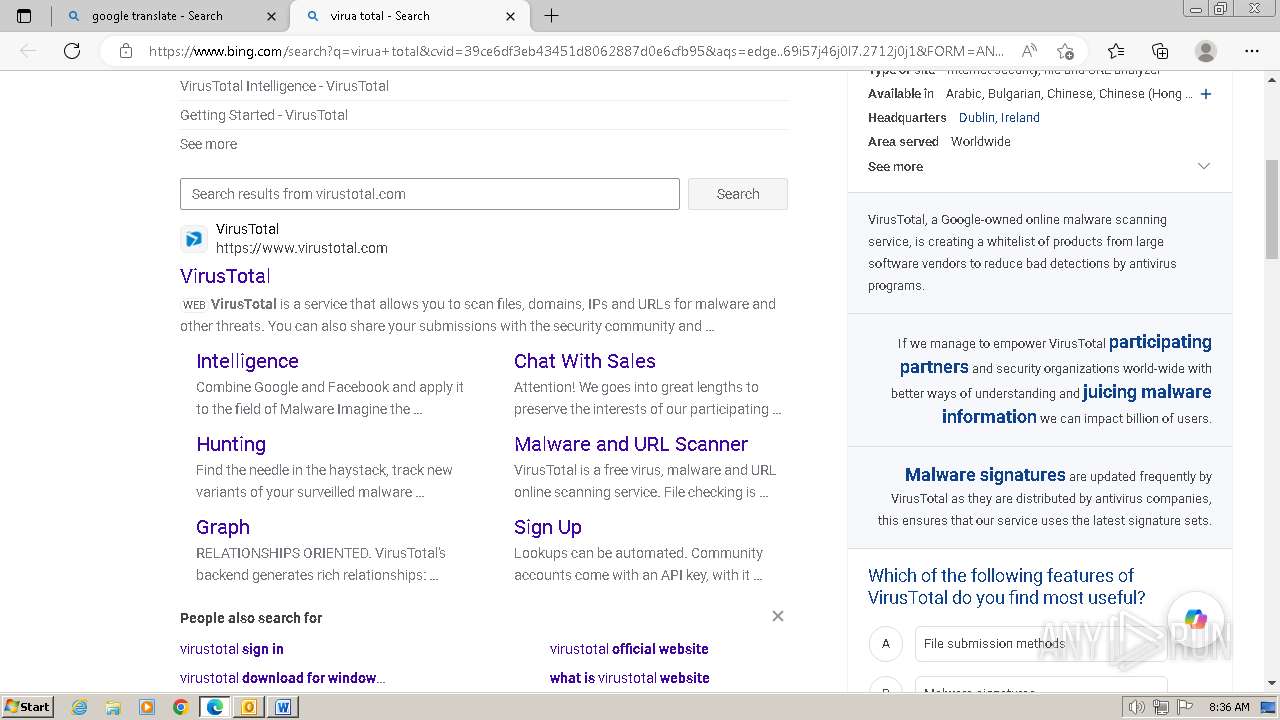
Task: Search virustotal download for window
Action: 282,678
